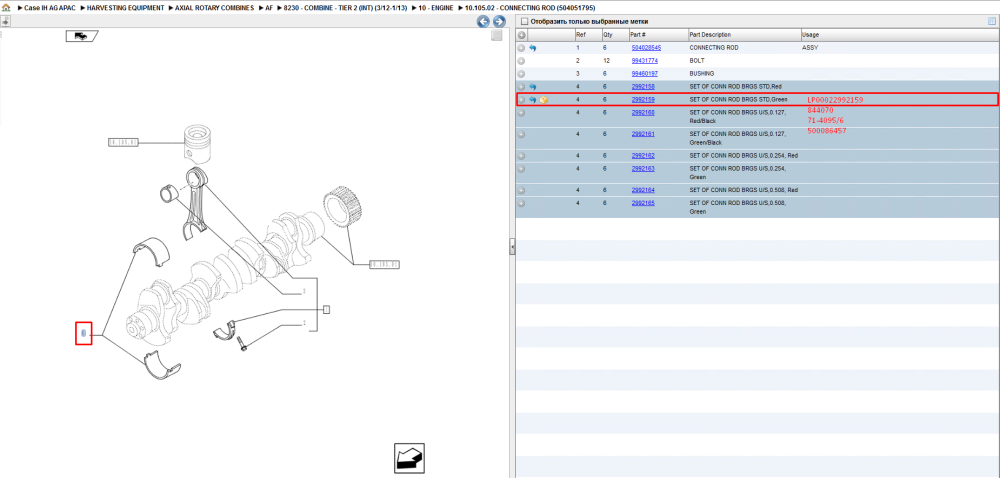Open Case IH AG APAC breadcrumb

pos(48,8)
